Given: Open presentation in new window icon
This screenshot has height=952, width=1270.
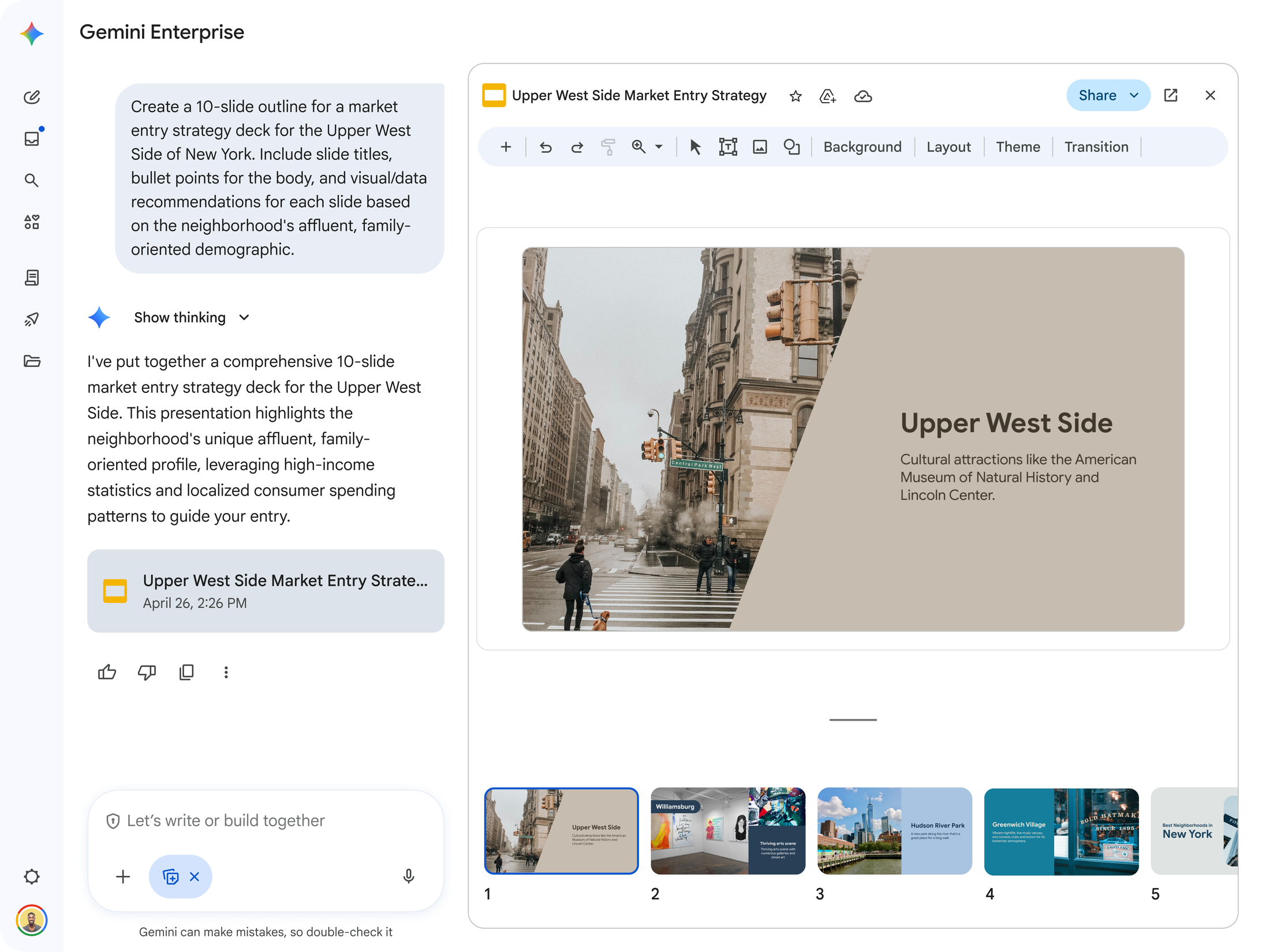Looking at the screenshot, I should point(1171,95).
